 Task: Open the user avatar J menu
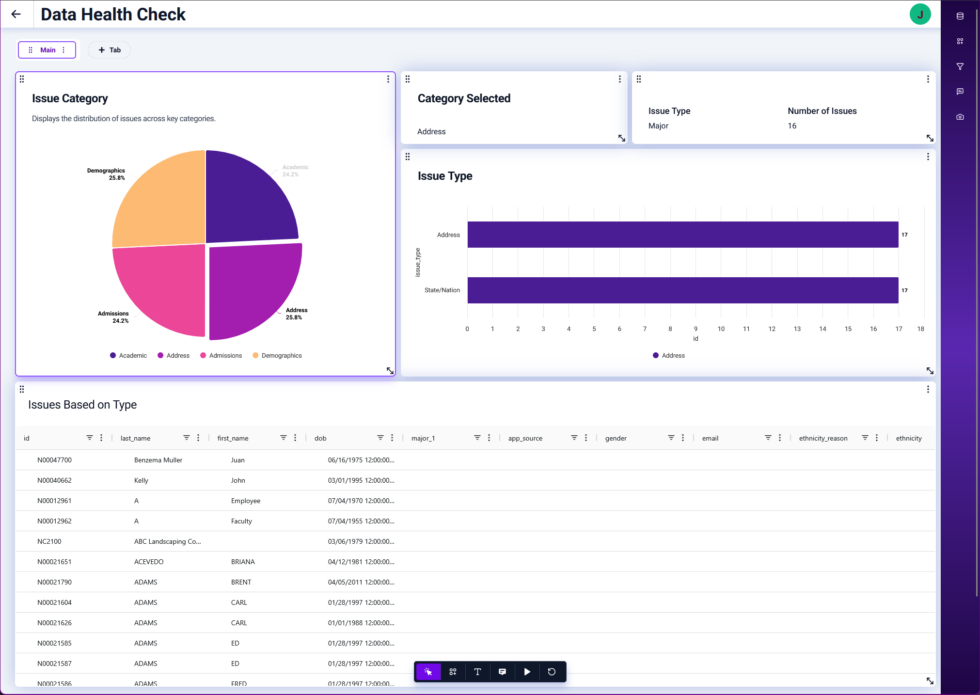(x=919, y=14)
